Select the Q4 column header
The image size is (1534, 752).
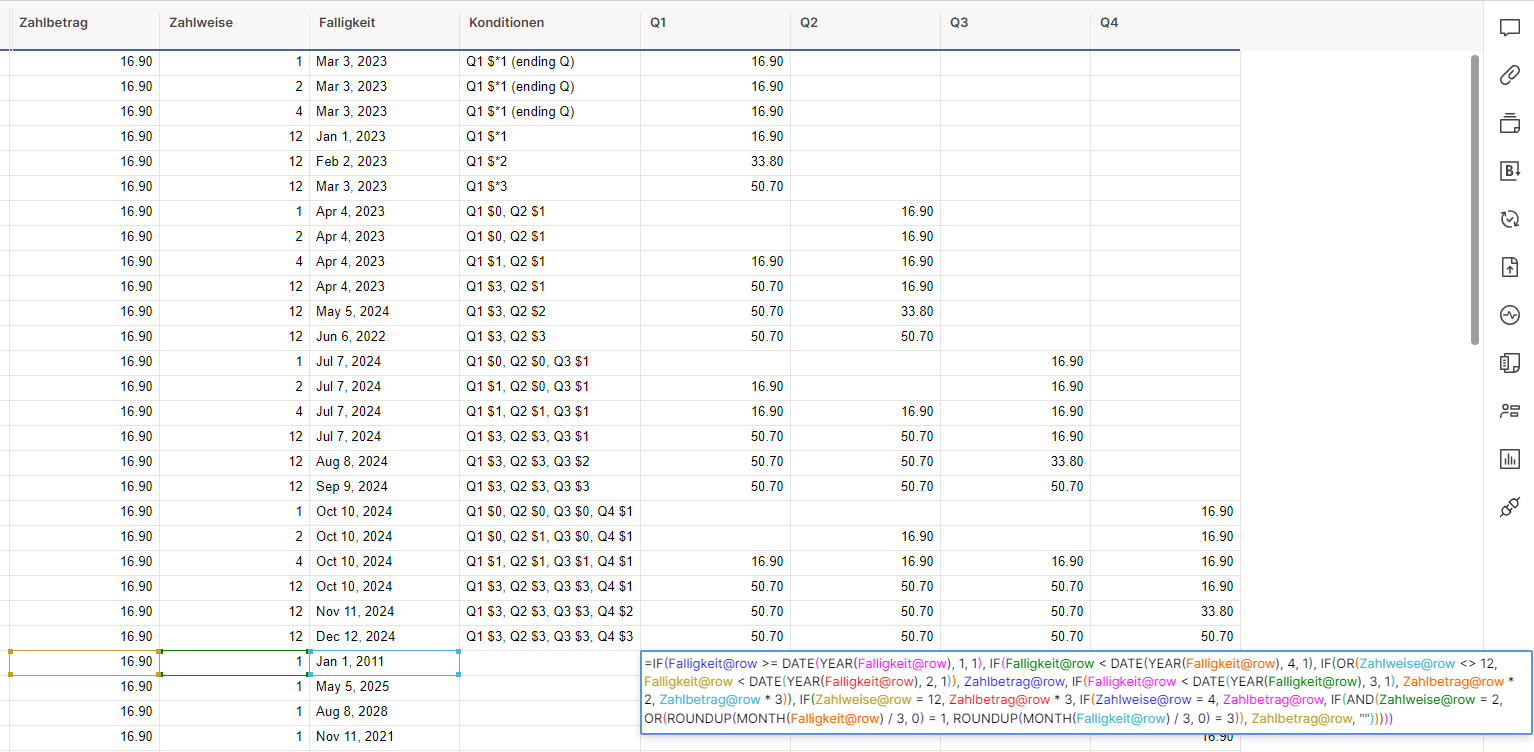click(1165, 23)
